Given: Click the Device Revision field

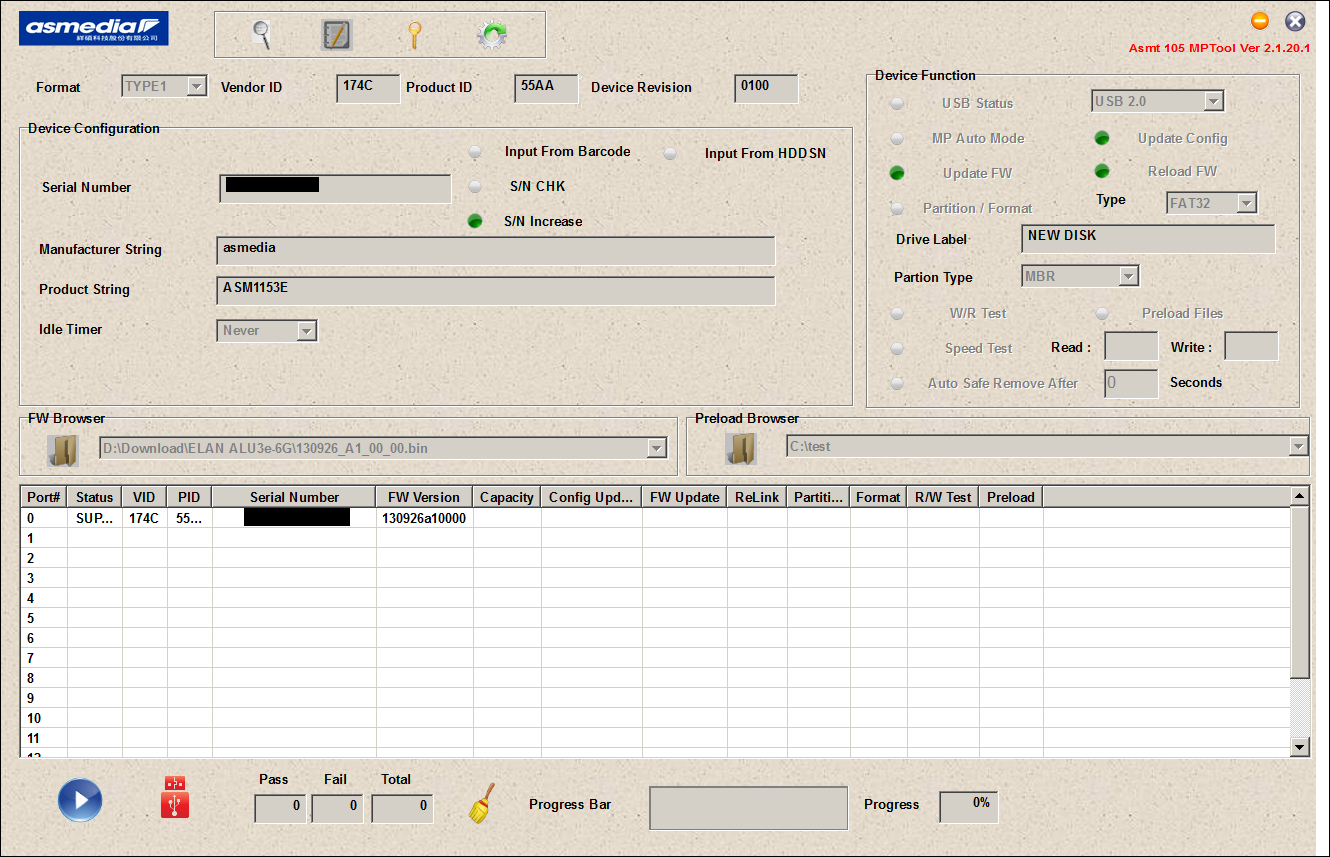Looking at the screenshot, I should coord(766,88).
